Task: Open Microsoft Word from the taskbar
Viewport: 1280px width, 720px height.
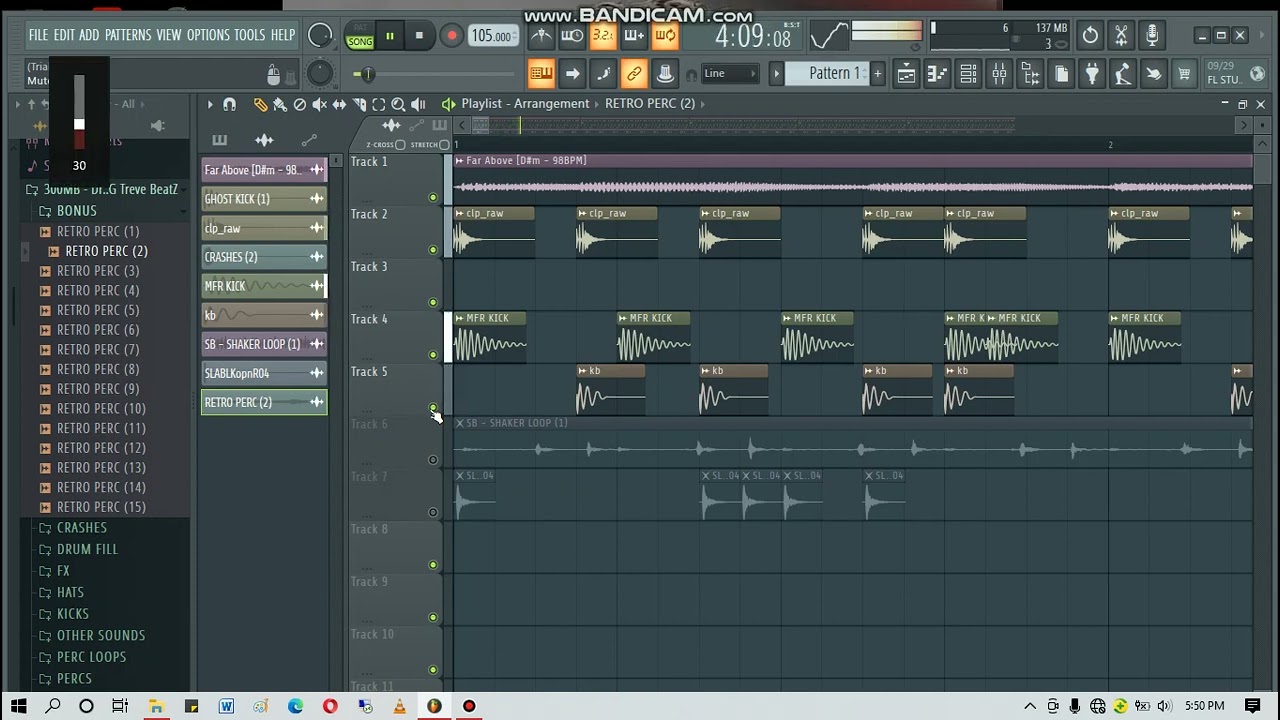Action: 226,706
